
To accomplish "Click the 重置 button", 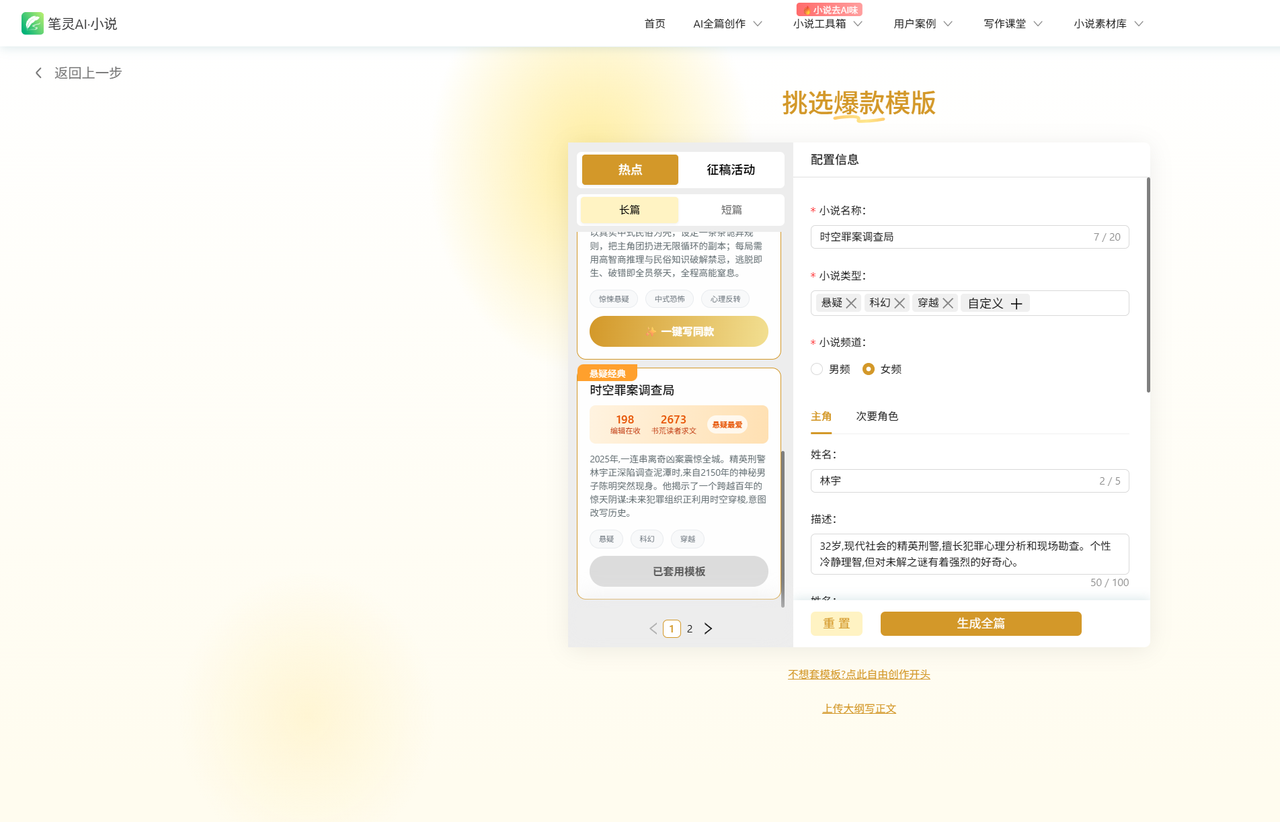I will coord(836,624).
